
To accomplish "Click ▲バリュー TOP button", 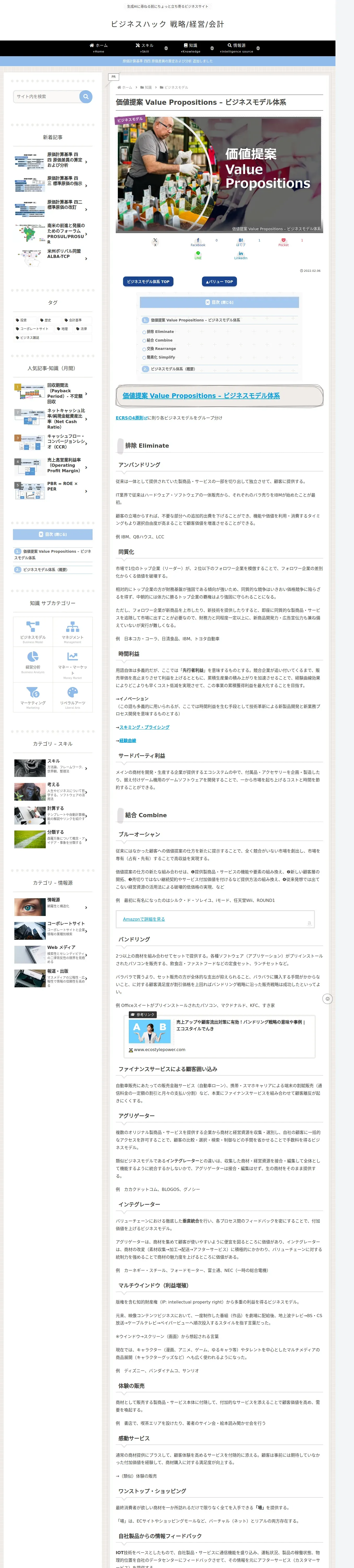I will 219,281.
